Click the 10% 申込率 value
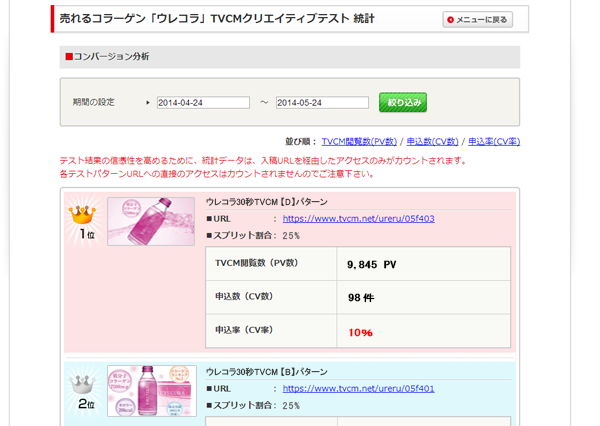The height and width of the screenshot is (426, 600). pos(360,331)
